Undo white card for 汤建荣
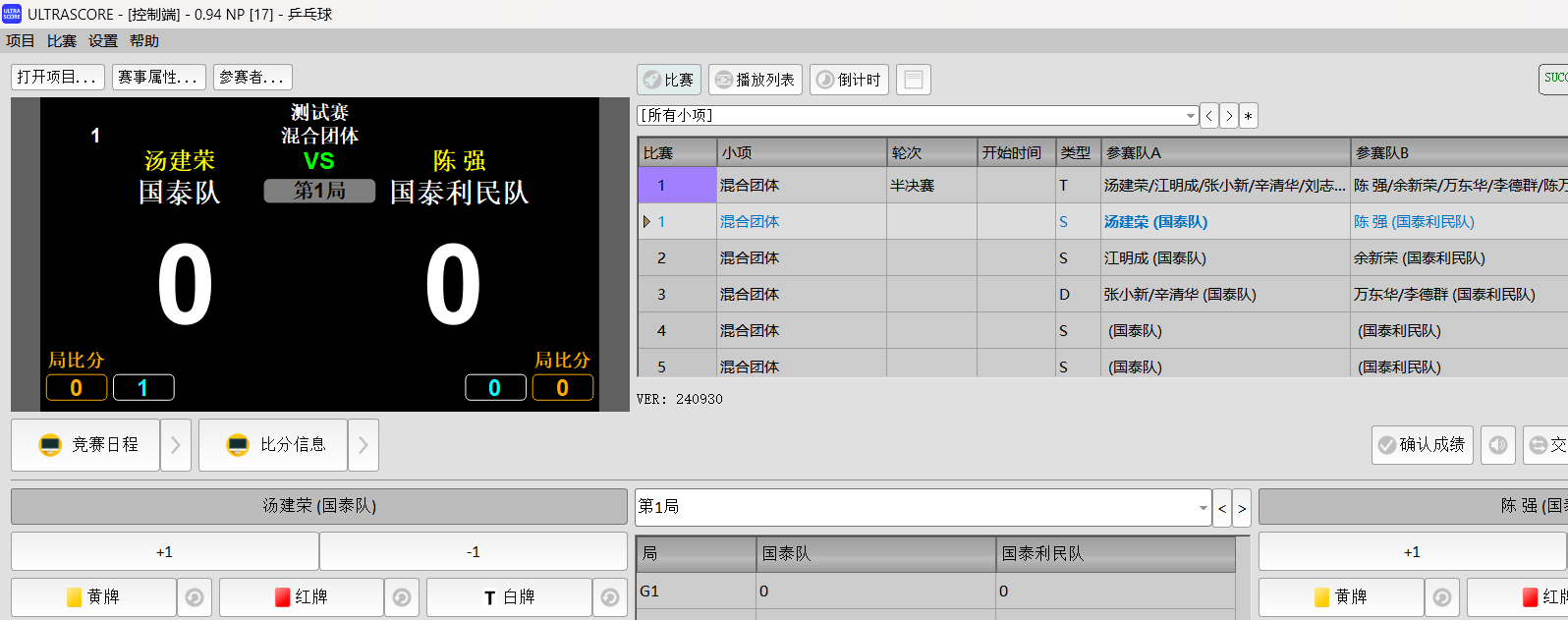 coord(609,597)
